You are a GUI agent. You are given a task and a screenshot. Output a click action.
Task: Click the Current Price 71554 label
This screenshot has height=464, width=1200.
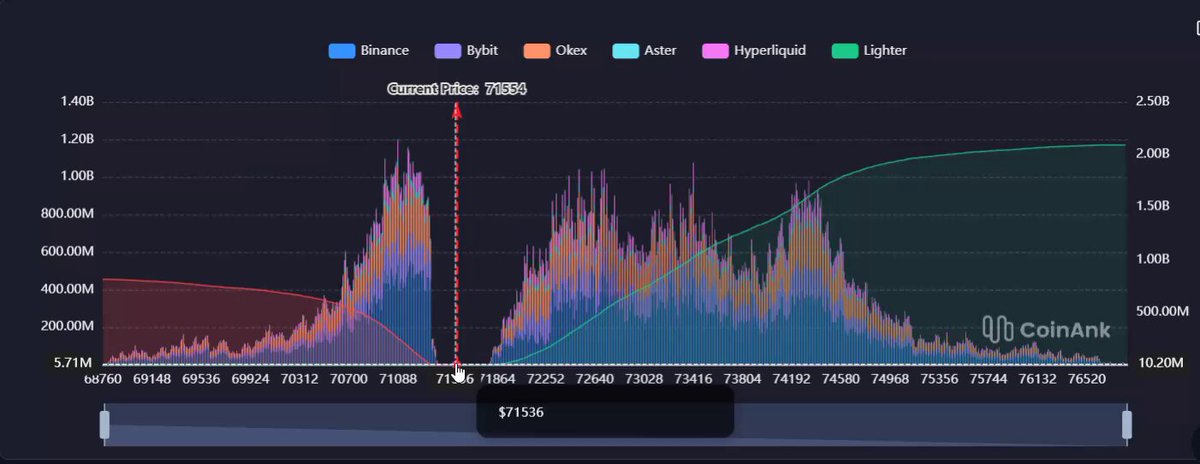tap(457, 89)
